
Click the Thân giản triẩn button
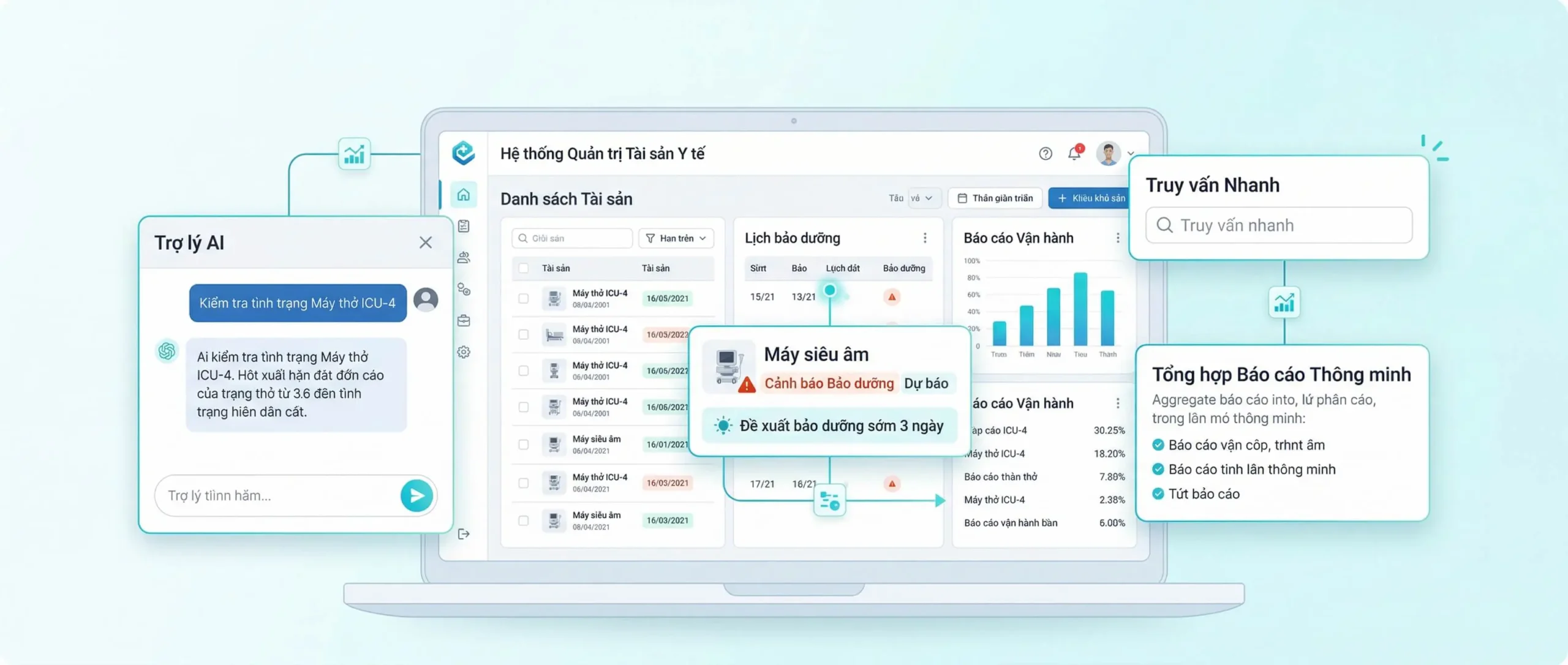click(x=995, y=198)
